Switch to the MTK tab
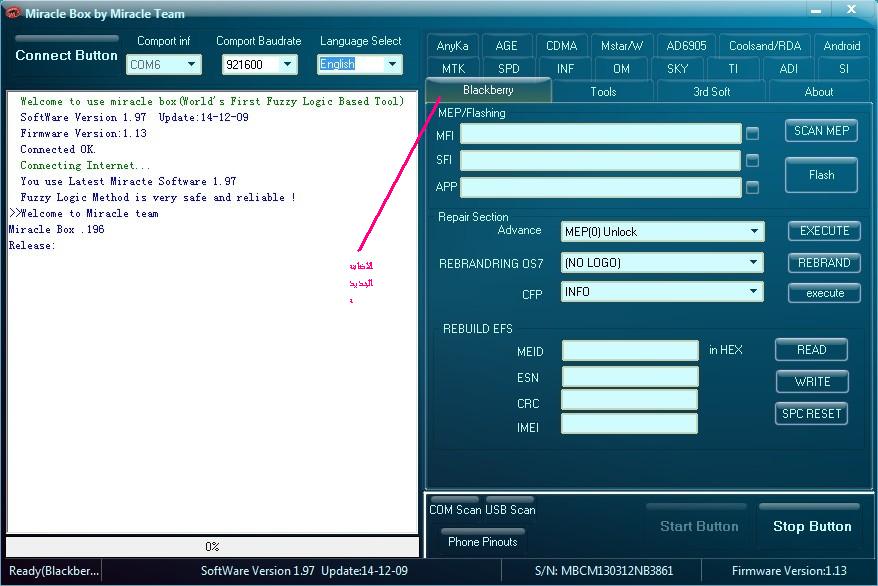 tap(454, 69)
